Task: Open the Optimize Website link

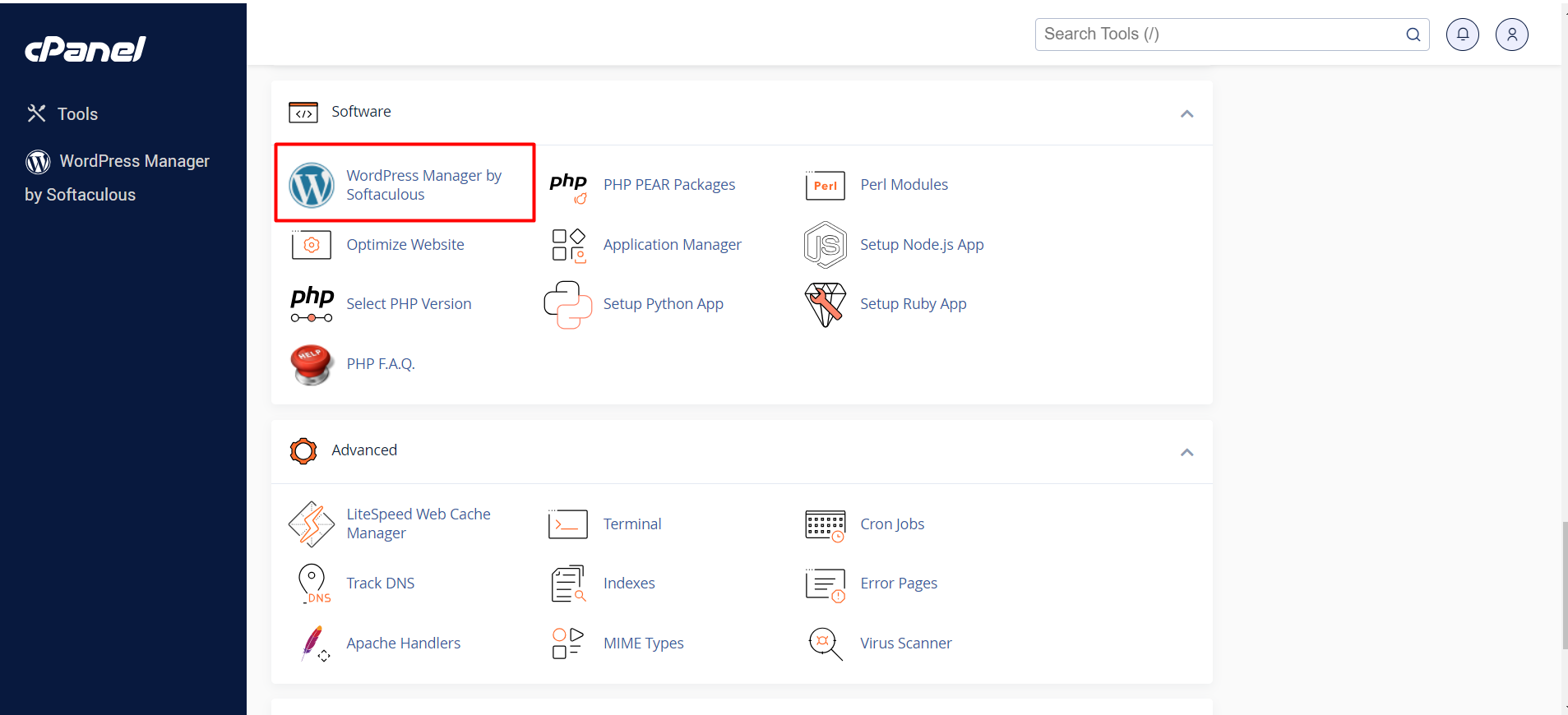Action: coord(405,245)
